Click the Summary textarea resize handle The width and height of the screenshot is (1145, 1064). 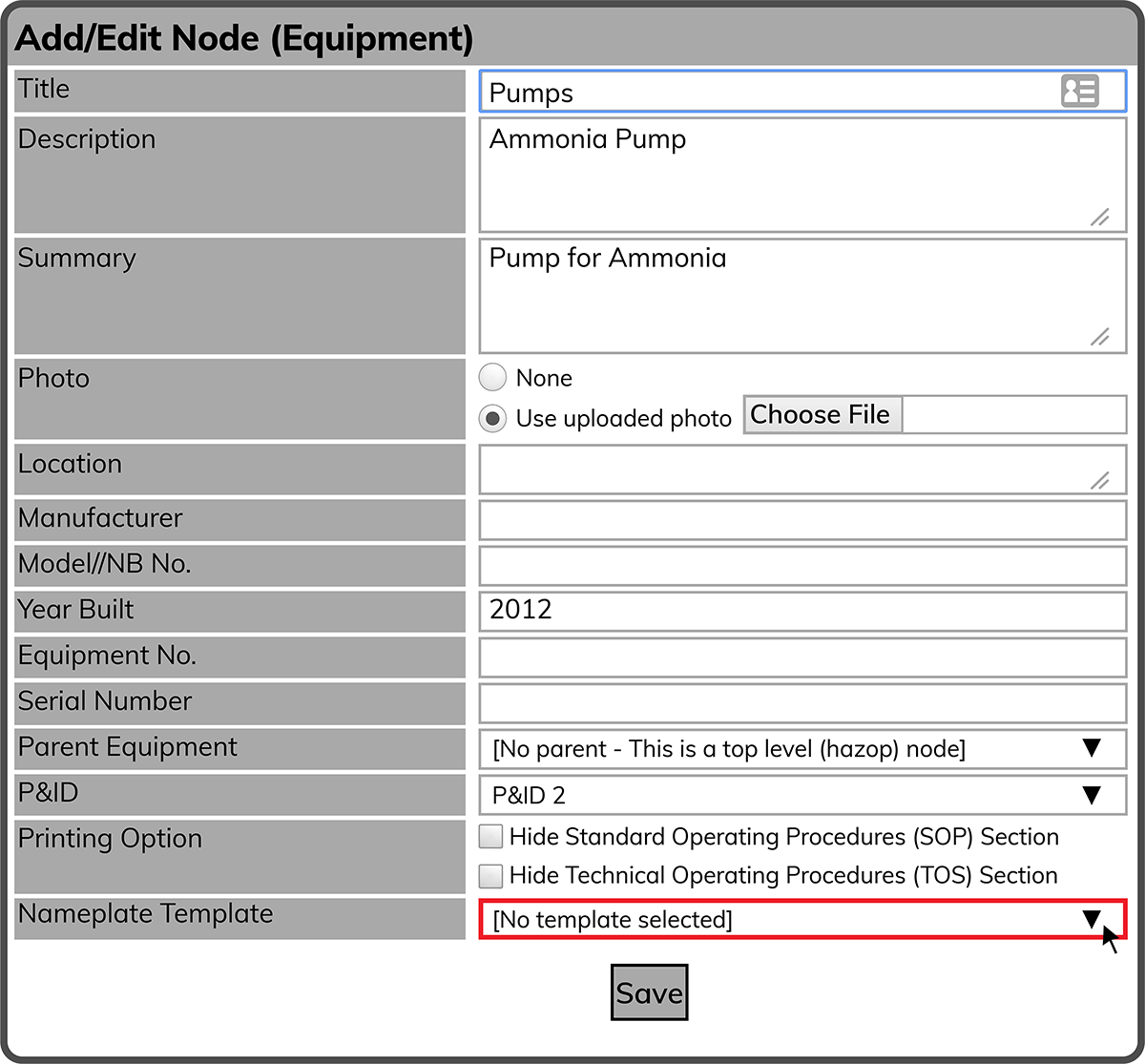click(1099, 337)
